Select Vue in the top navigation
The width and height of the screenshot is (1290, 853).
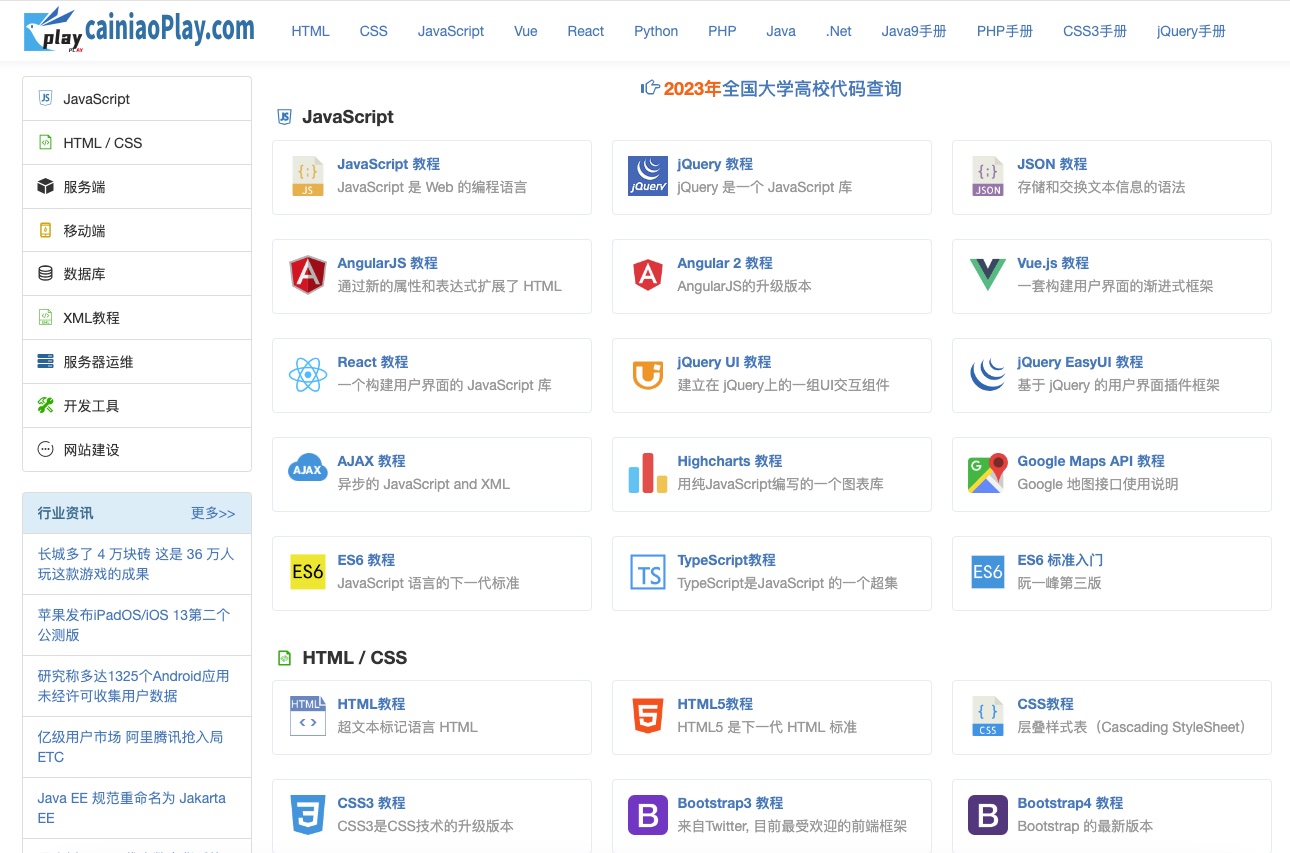pos(526,31)
